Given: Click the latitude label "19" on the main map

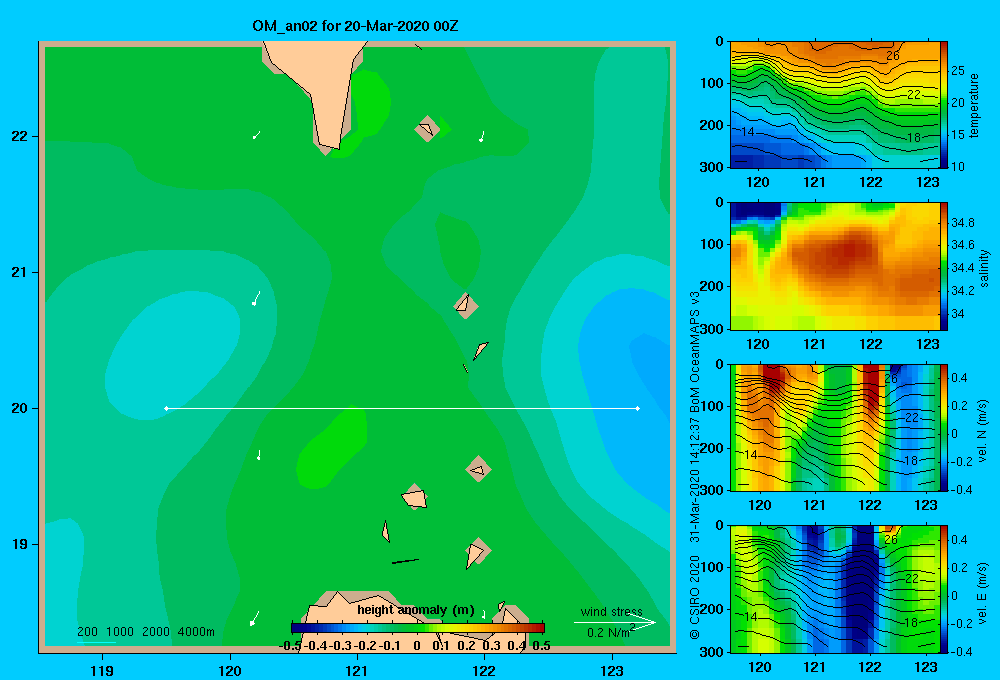Looking at the screenshot, I should tap(20, 544).
